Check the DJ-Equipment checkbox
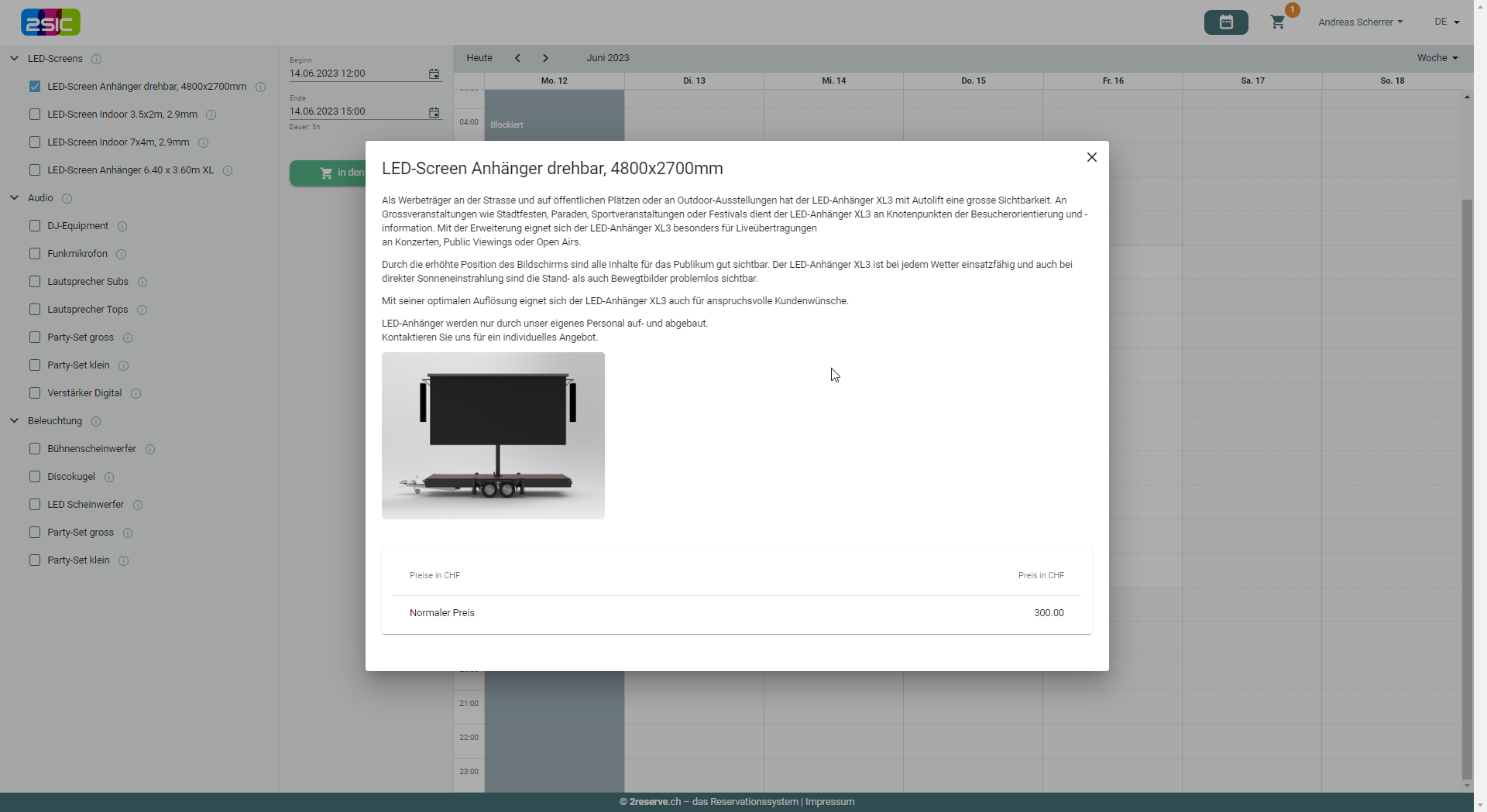This screenshot has height=812, width=1487. pyautogui.click(x=35, y=226)
